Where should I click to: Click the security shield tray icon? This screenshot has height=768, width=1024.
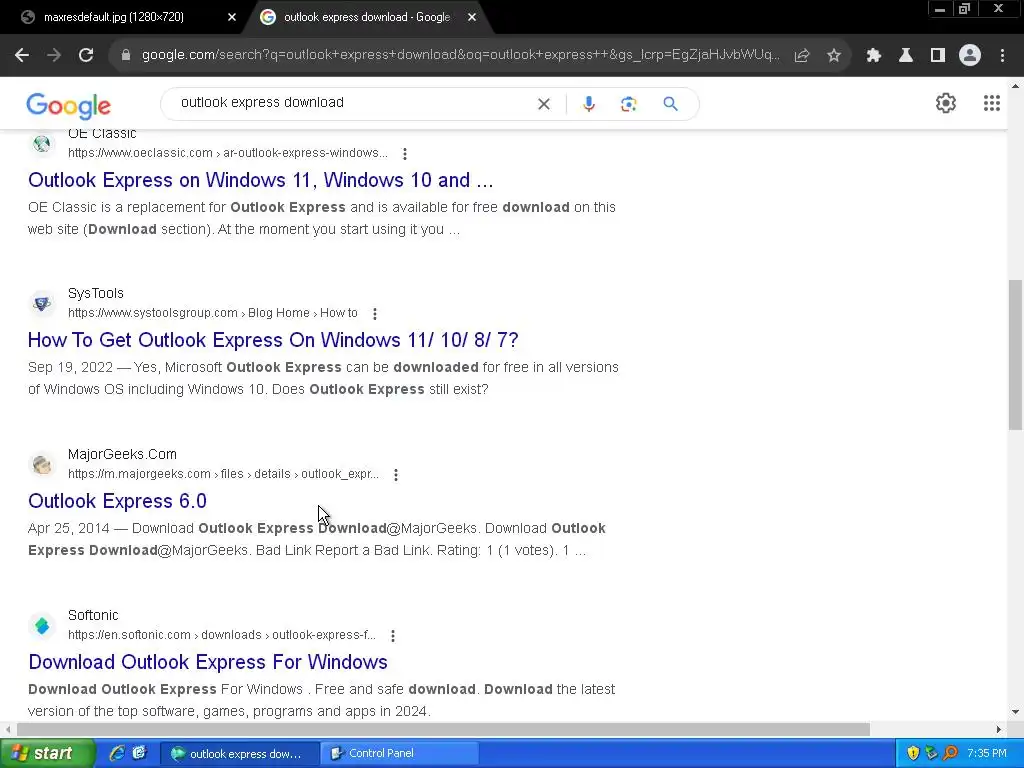pyautogui.click(x=912, y=754)
